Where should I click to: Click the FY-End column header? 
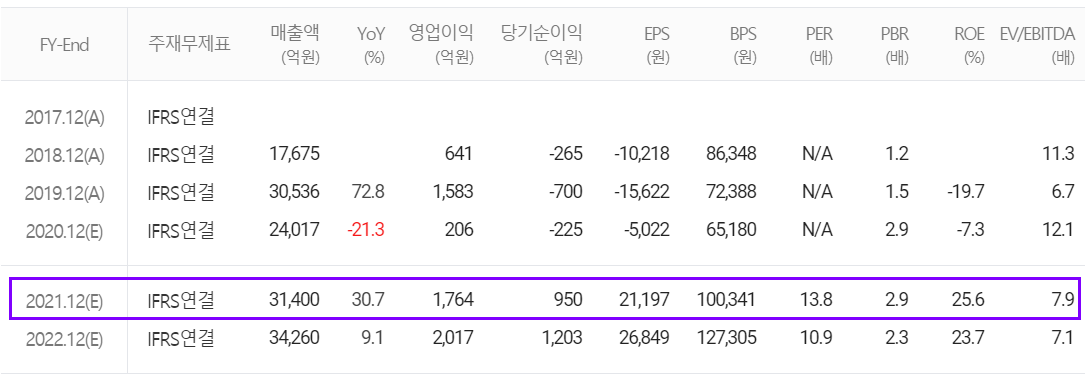(64, 45)
